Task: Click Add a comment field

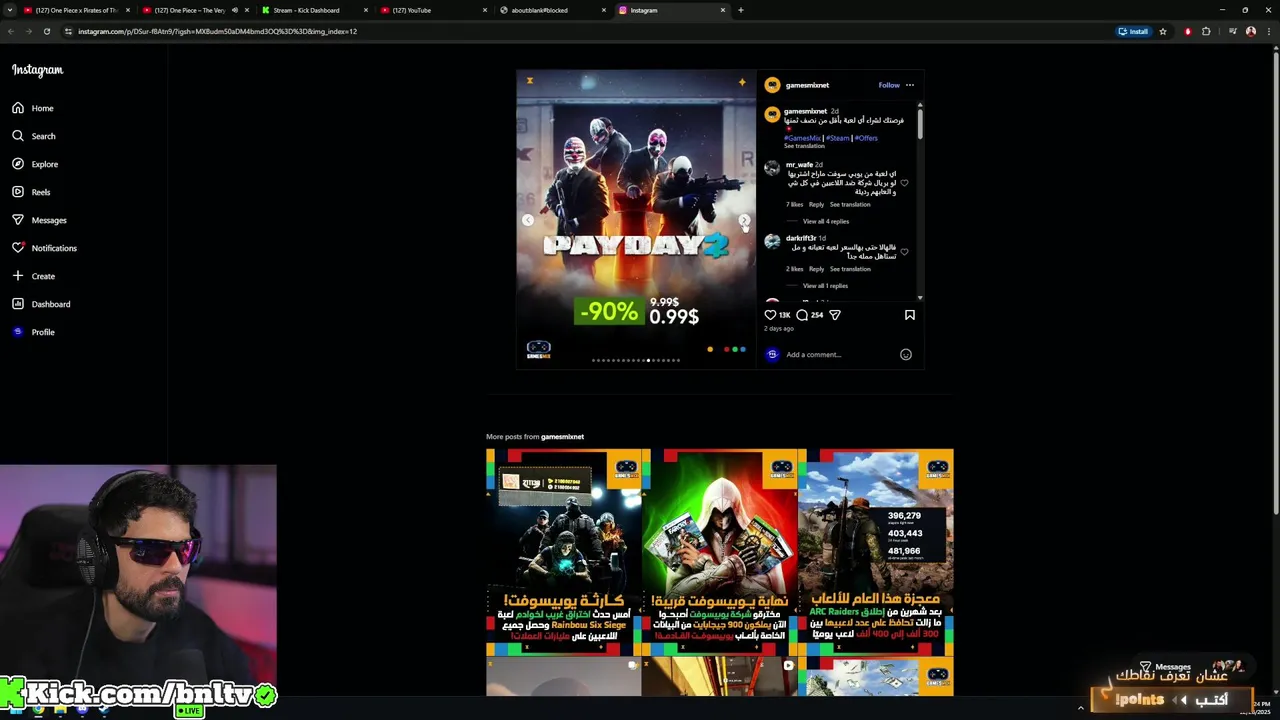Action: 840,354
